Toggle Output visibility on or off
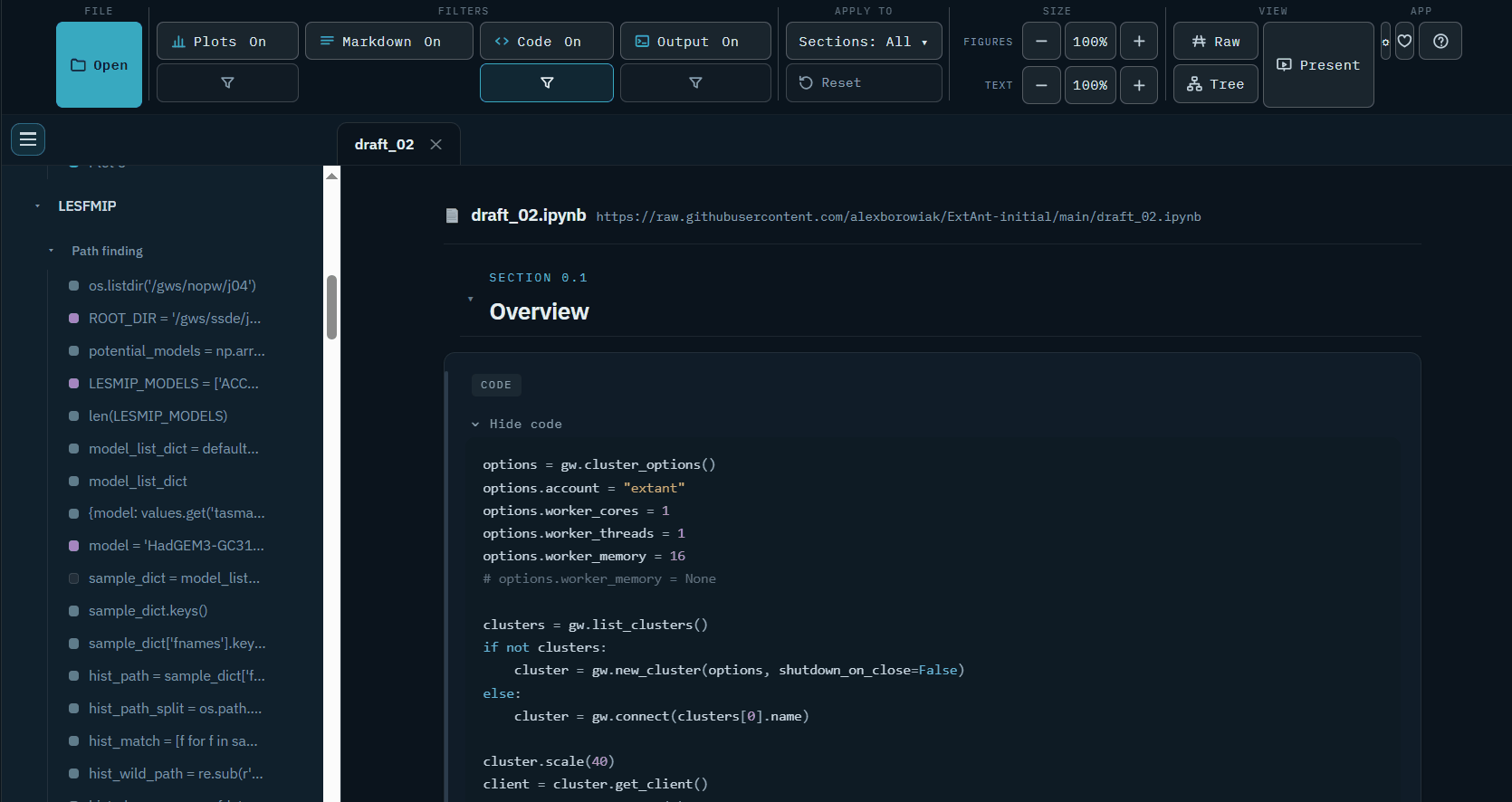This screenshot has width=1512, height=802. click(x=695, y=42)
